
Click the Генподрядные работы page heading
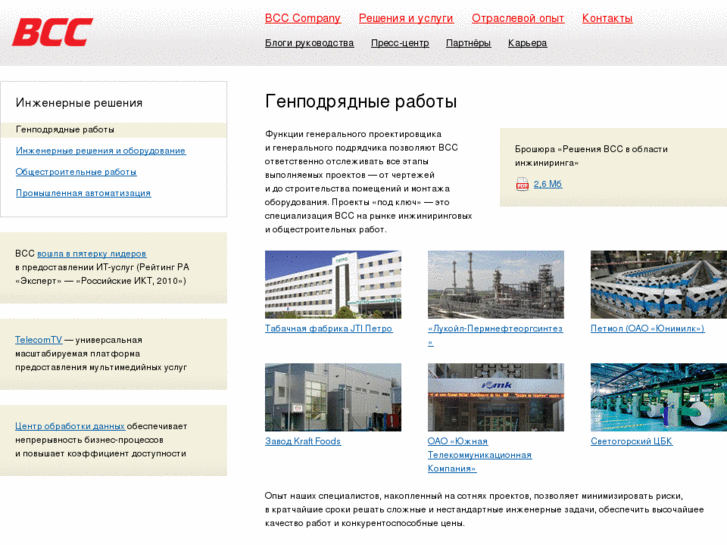click(x=361, y=102)
